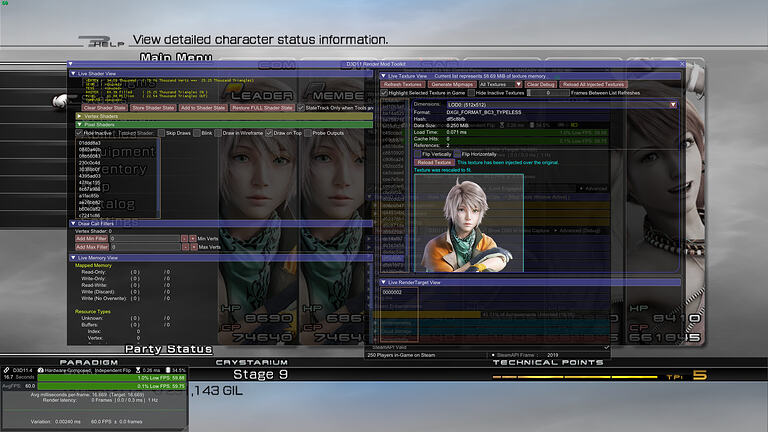Click the plus stepper for Max Verts

pyautogui.click(x=192, y=246)
